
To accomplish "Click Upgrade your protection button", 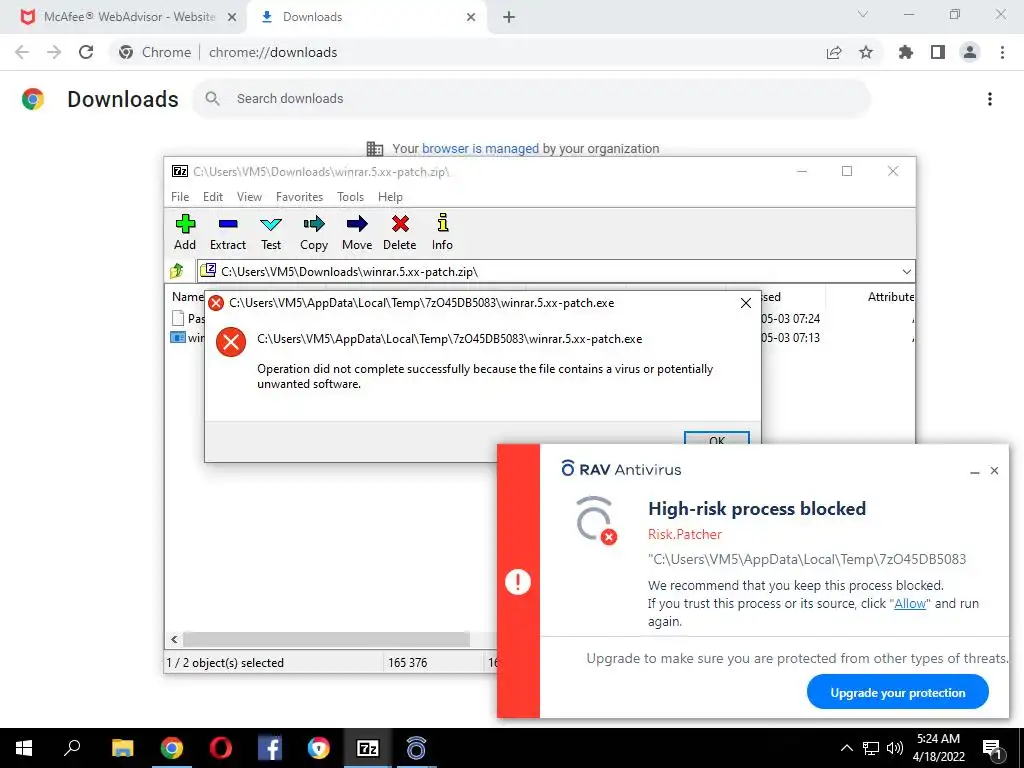I will click(x=897, y=692).
